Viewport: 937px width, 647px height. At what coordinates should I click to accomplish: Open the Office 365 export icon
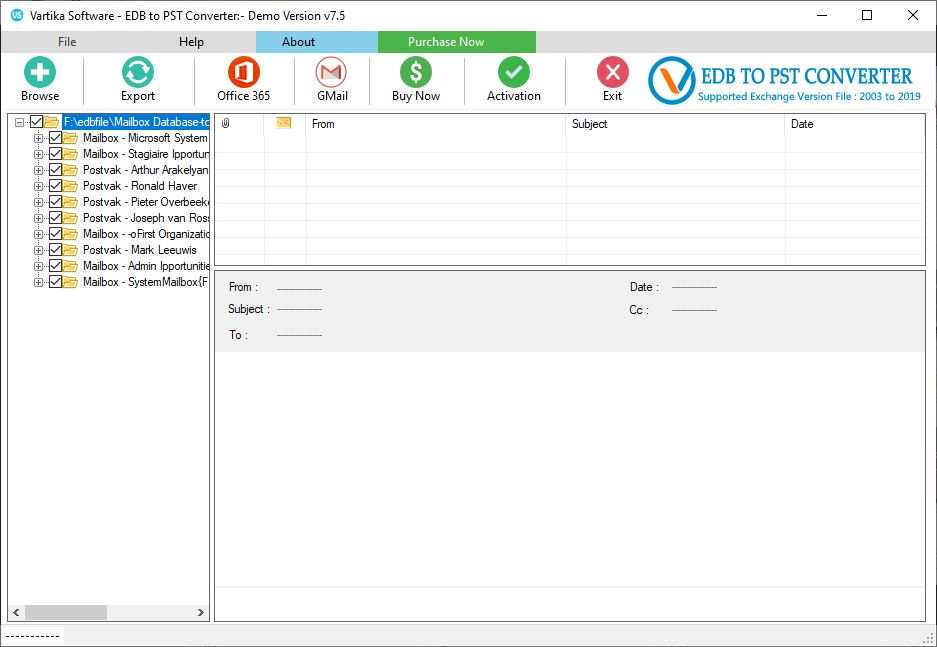pyautogui.click(x=244, y=72)
